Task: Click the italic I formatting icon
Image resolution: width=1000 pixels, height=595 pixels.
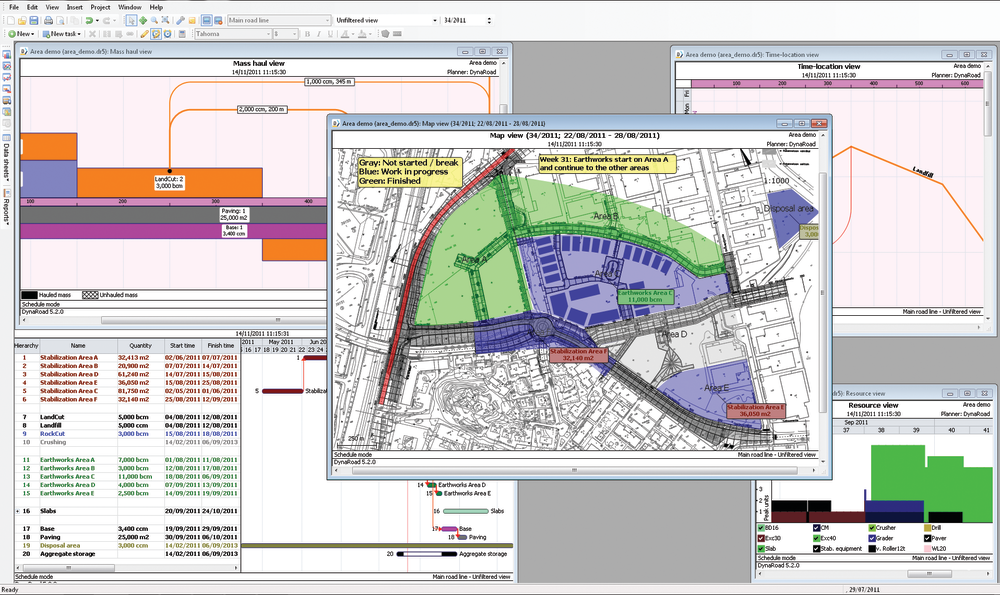Action: pos(319,34)
